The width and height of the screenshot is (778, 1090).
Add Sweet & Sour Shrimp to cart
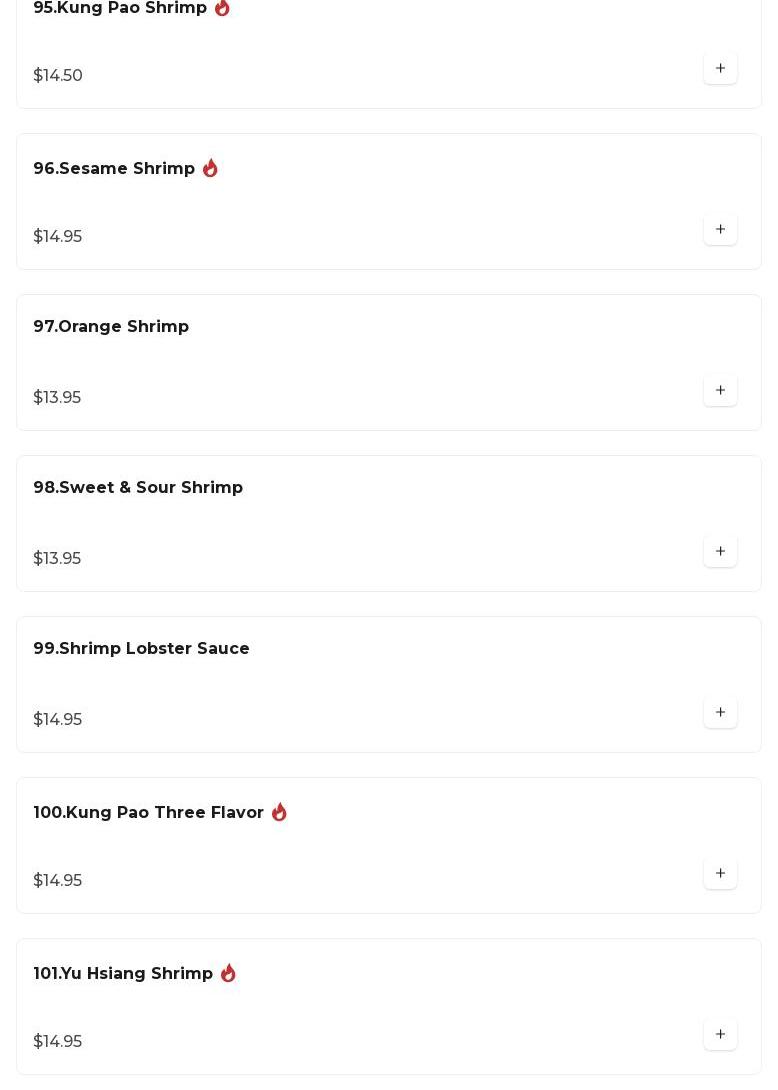[720, 552]
